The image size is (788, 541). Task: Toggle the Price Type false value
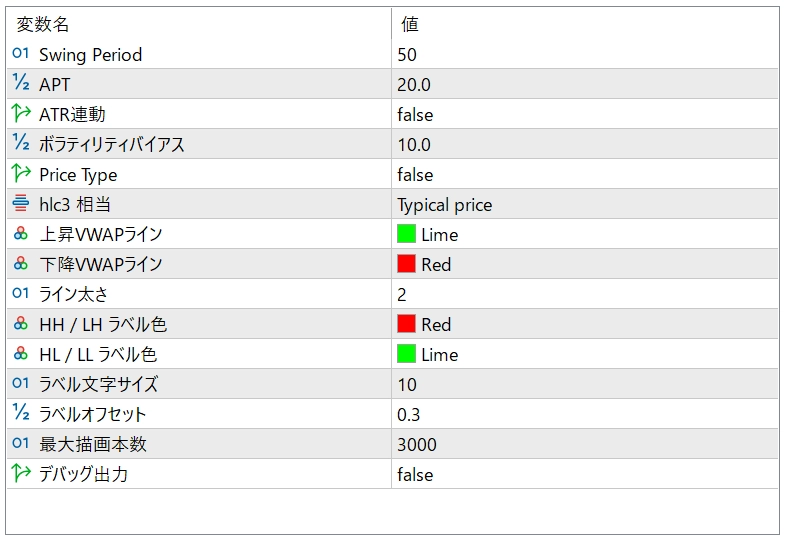[x=415, y=175]
